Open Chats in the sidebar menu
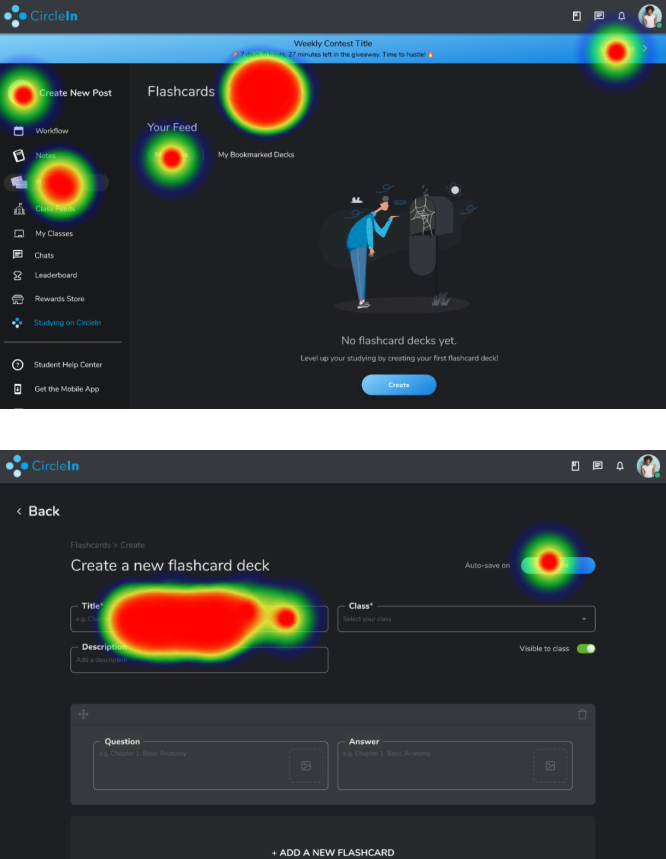This screenshot has width=666, height=859. [x=44, y=255]
